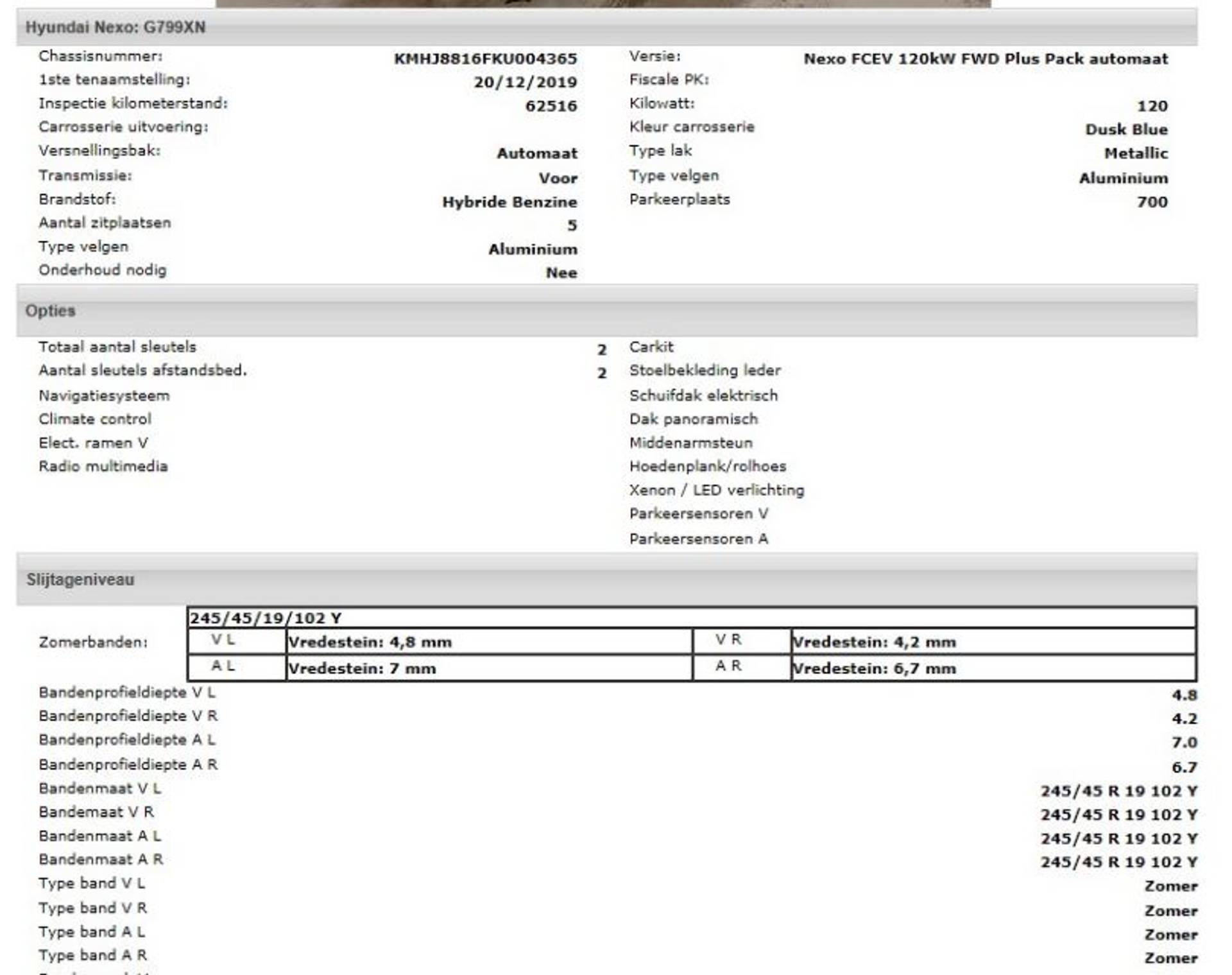
Task: Click the mileage value 62516
Action: (x=551, y=106)
